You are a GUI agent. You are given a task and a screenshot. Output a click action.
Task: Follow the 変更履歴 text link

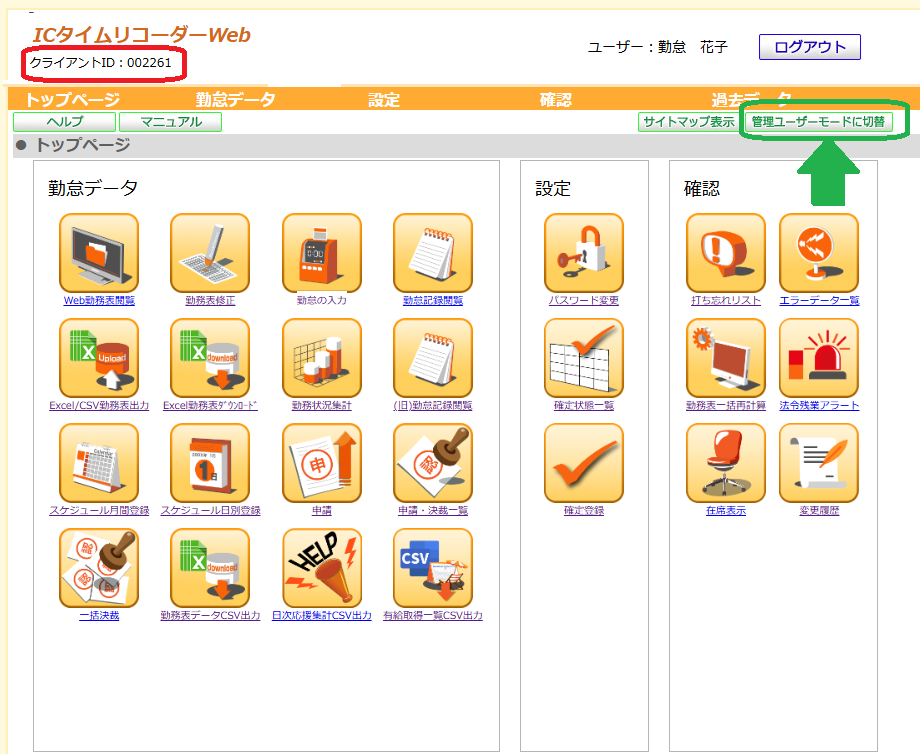819,511
